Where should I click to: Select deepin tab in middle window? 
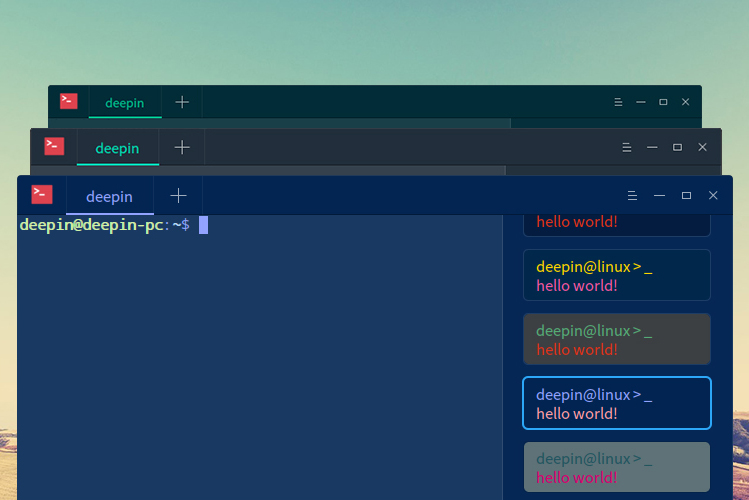[x=118, y=148]
